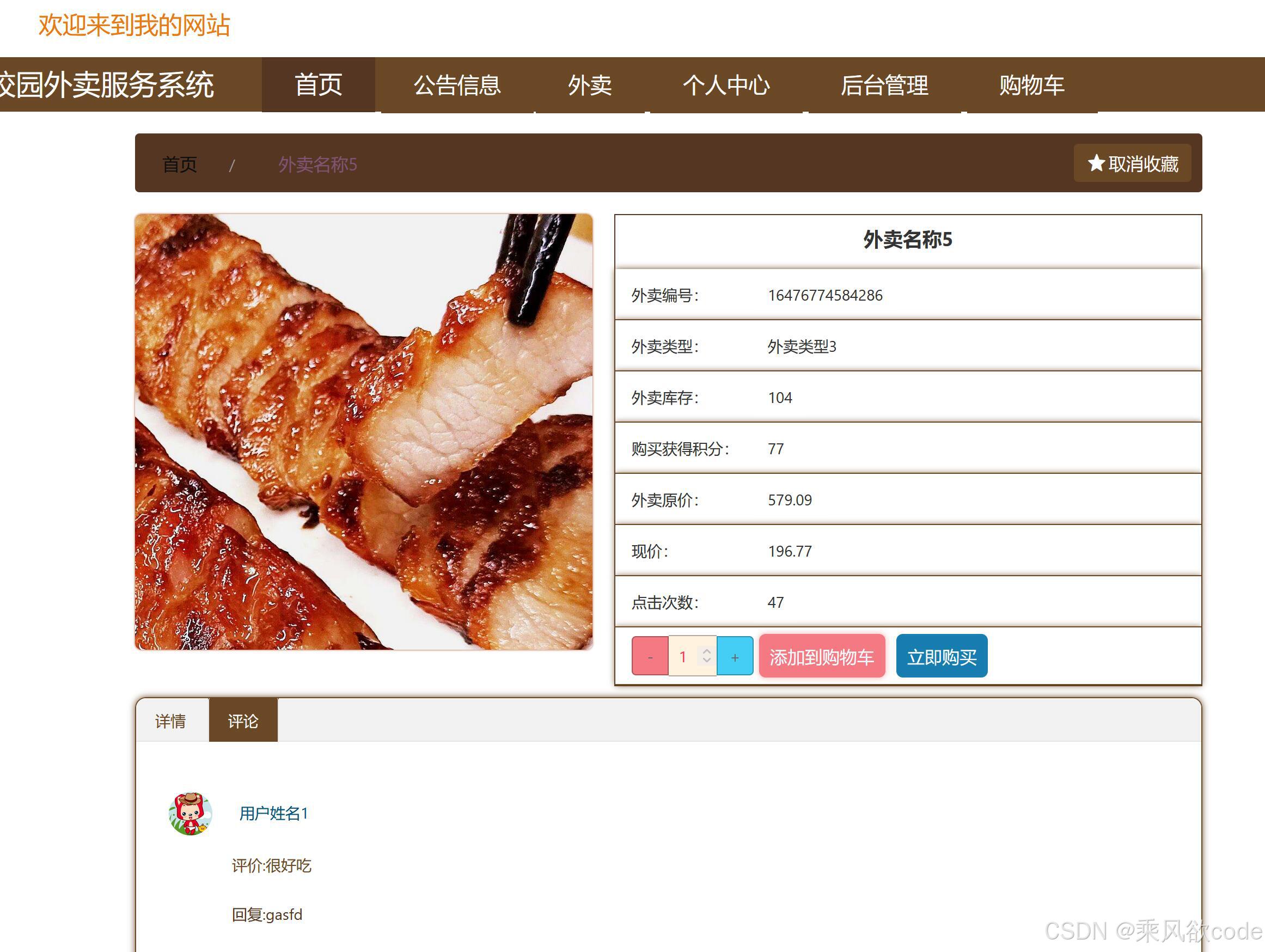Click the quantity spinner up arrow
Screen dimensions: 1265x952
point(707,651)
